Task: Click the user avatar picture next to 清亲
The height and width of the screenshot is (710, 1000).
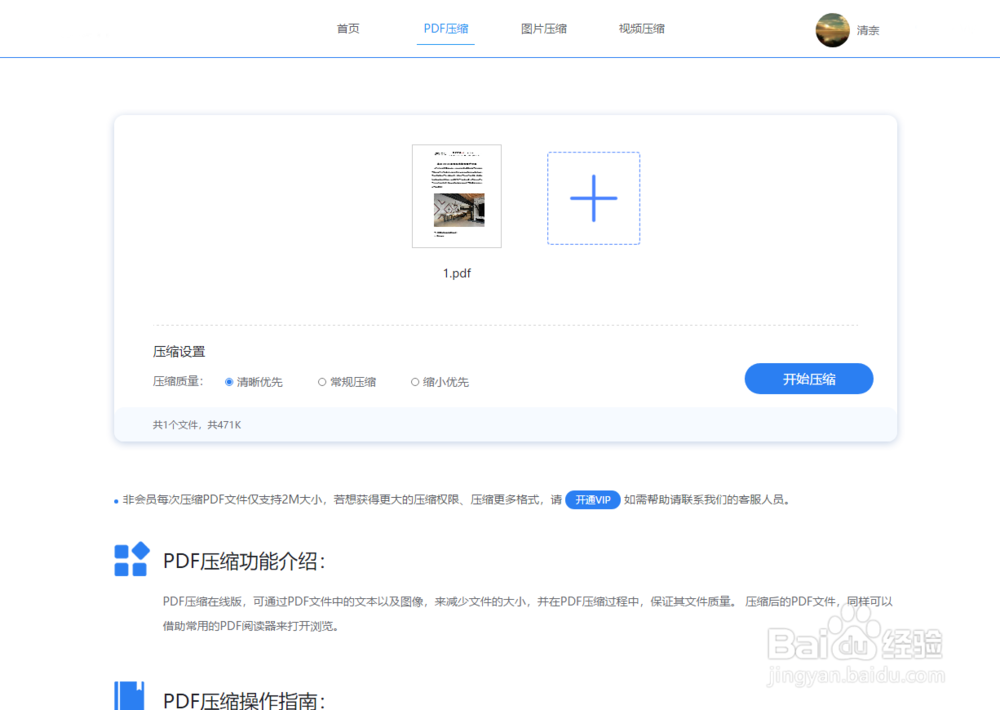Action: 834,29
